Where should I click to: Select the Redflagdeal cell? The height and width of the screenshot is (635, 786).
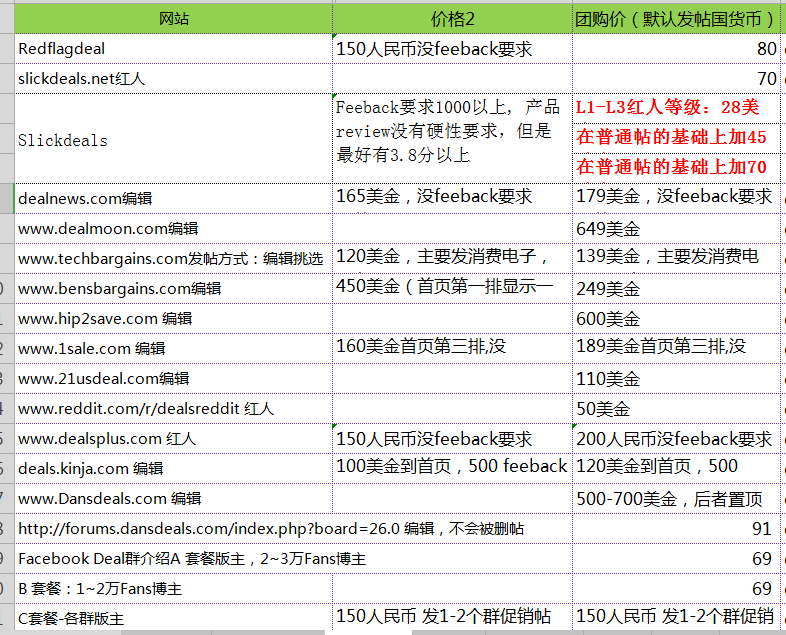click(173, 49)
